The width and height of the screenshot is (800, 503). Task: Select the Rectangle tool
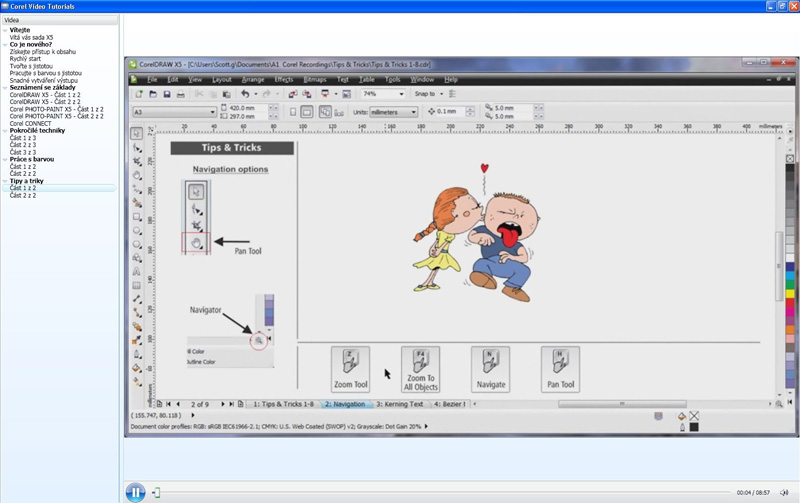[x=137, y=217]
